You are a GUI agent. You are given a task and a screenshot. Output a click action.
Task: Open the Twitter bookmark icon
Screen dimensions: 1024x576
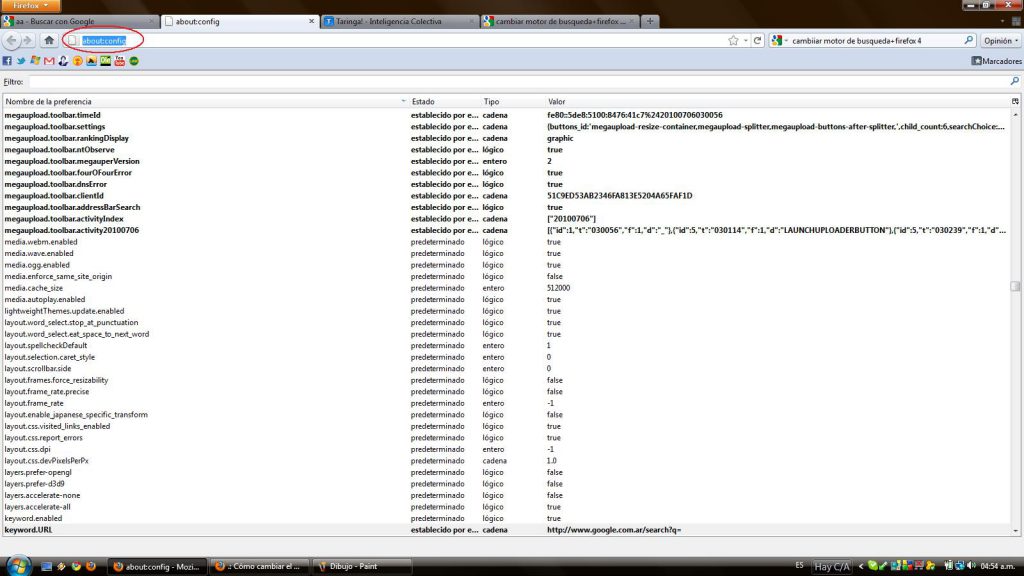pyautogui.click(x=21, y=61)
